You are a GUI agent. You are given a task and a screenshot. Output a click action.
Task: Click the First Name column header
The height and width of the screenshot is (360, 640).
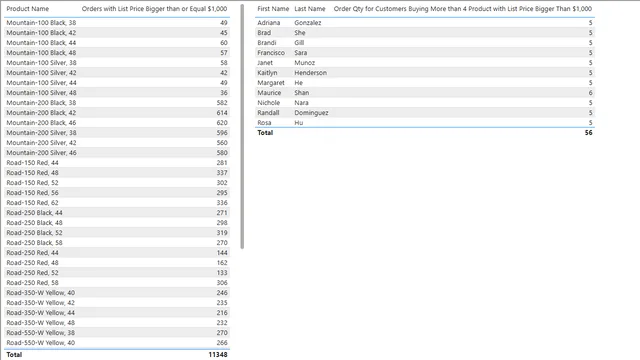pos(273,9)
